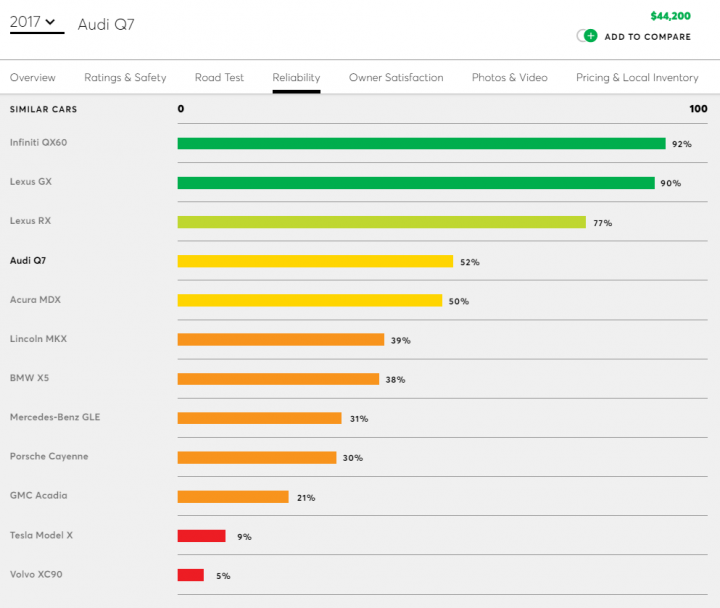
Task: Open the Lexus RX car link
Action: click(30, 220)
